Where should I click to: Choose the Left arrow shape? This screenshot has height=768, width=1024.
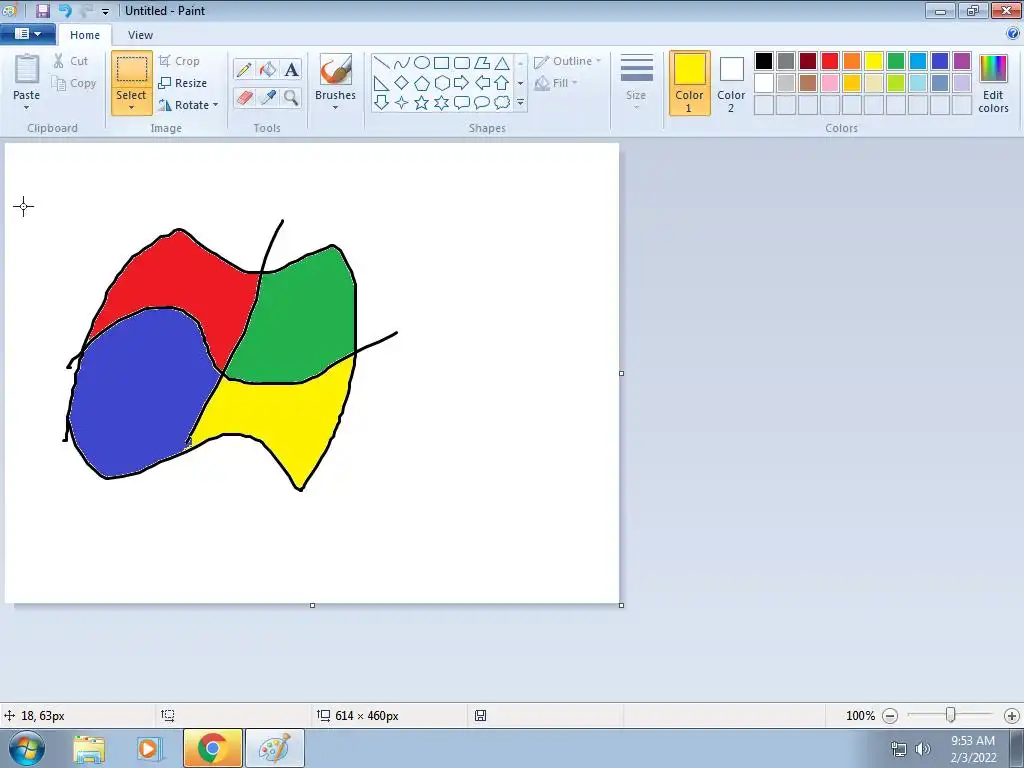(482, 83)
